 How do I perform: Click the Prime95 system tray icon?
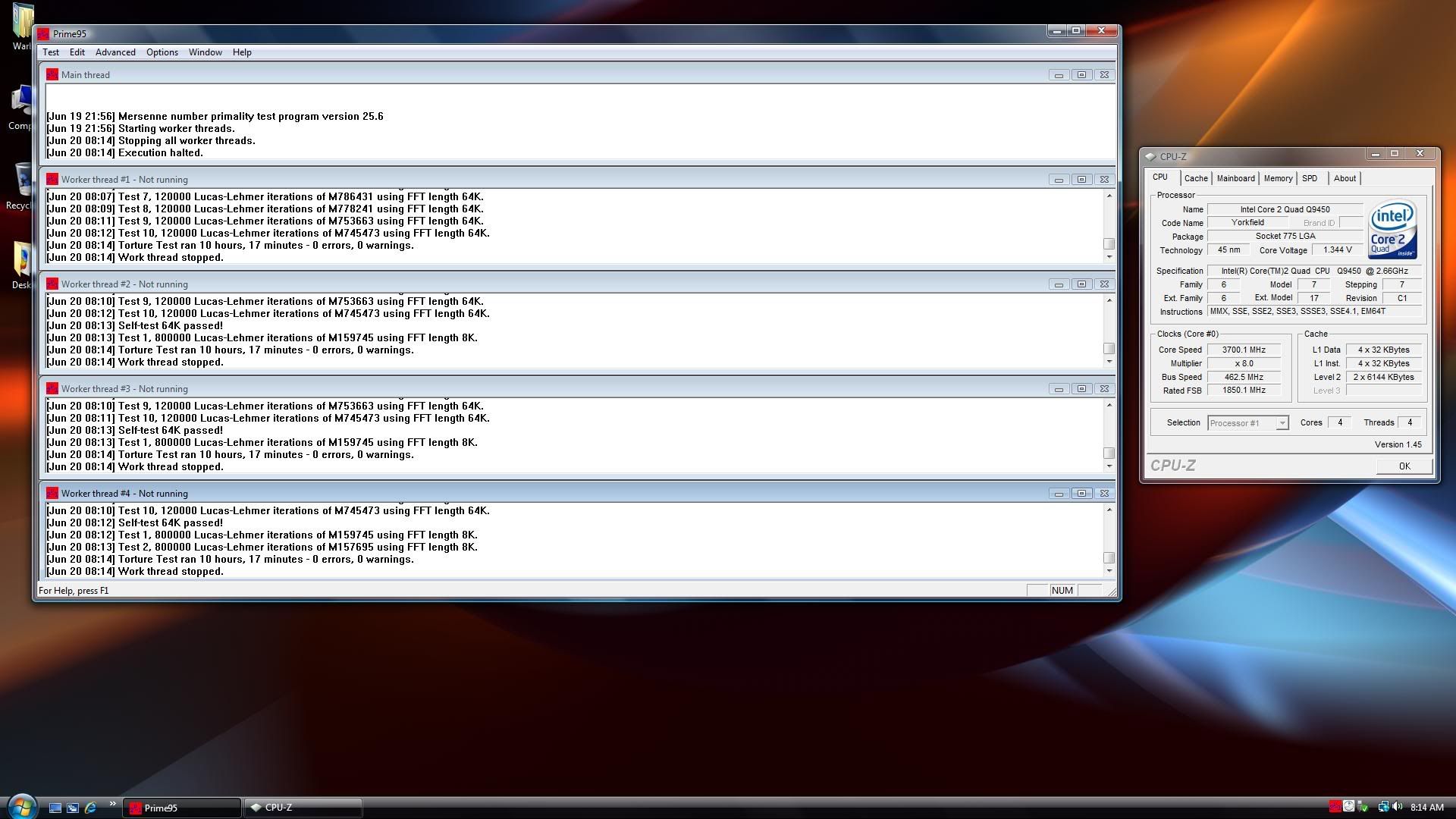click(1335, 807)
